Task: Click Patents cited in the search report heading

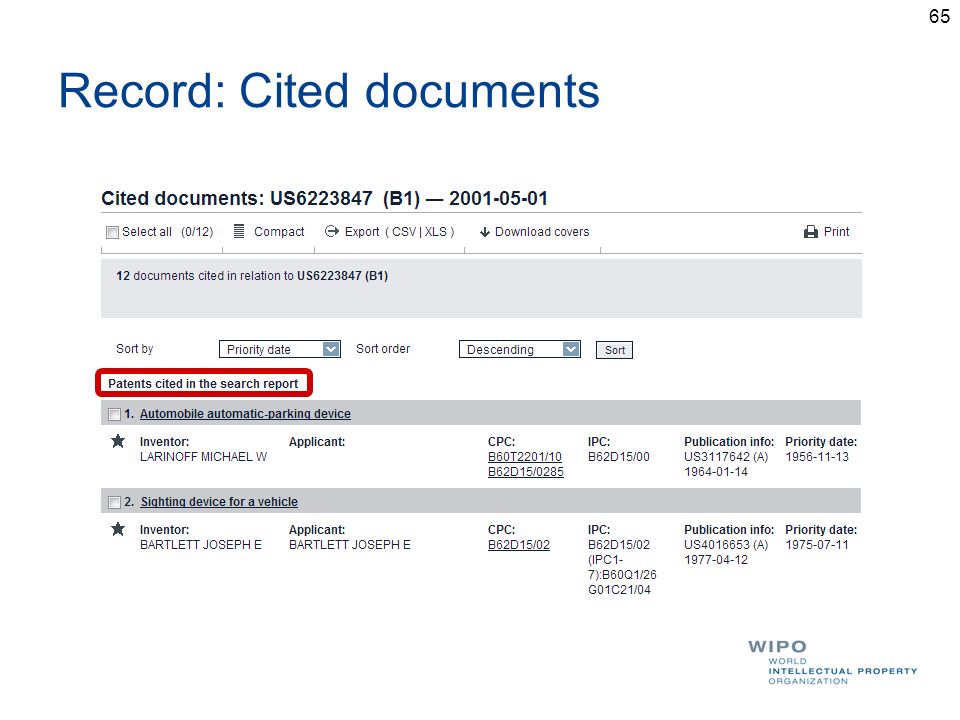Action: tap(203, 384)
